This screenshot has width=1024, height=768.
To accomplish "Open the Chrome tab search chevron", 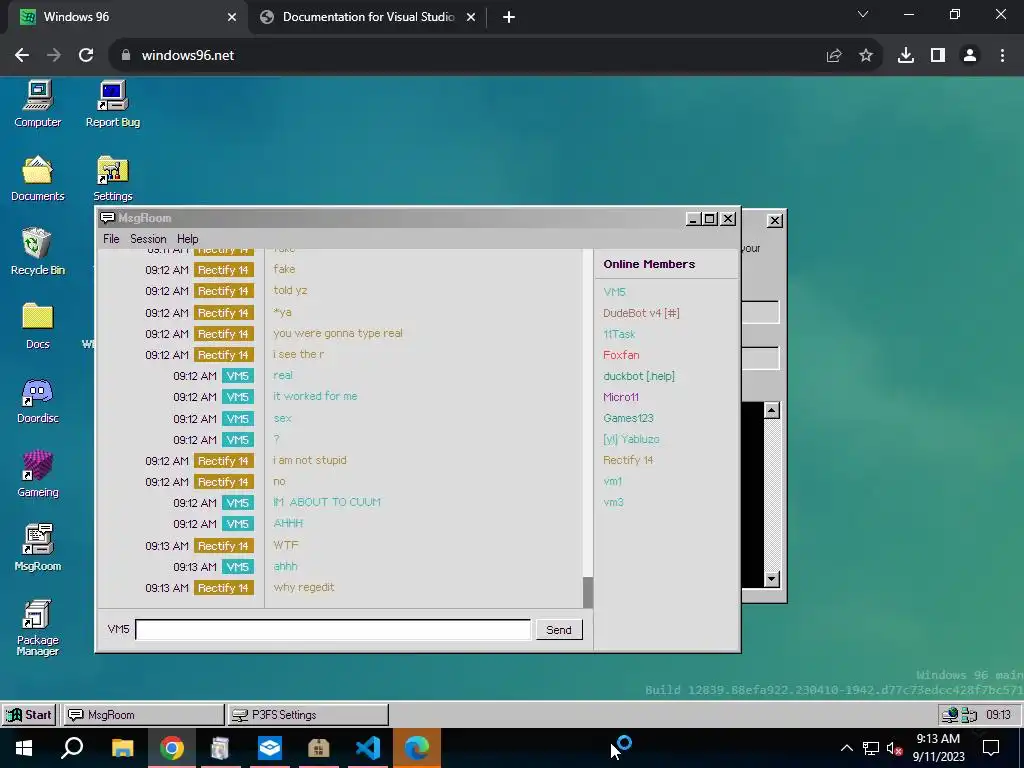I will [x=863, y=14].
